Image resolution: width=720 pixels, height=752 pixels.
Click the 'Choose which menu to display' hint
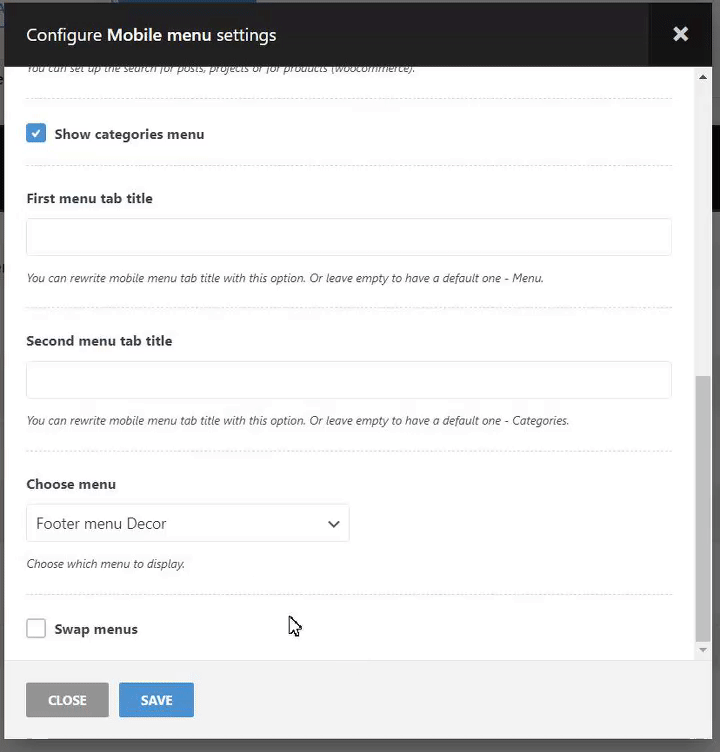click(105, 564)
